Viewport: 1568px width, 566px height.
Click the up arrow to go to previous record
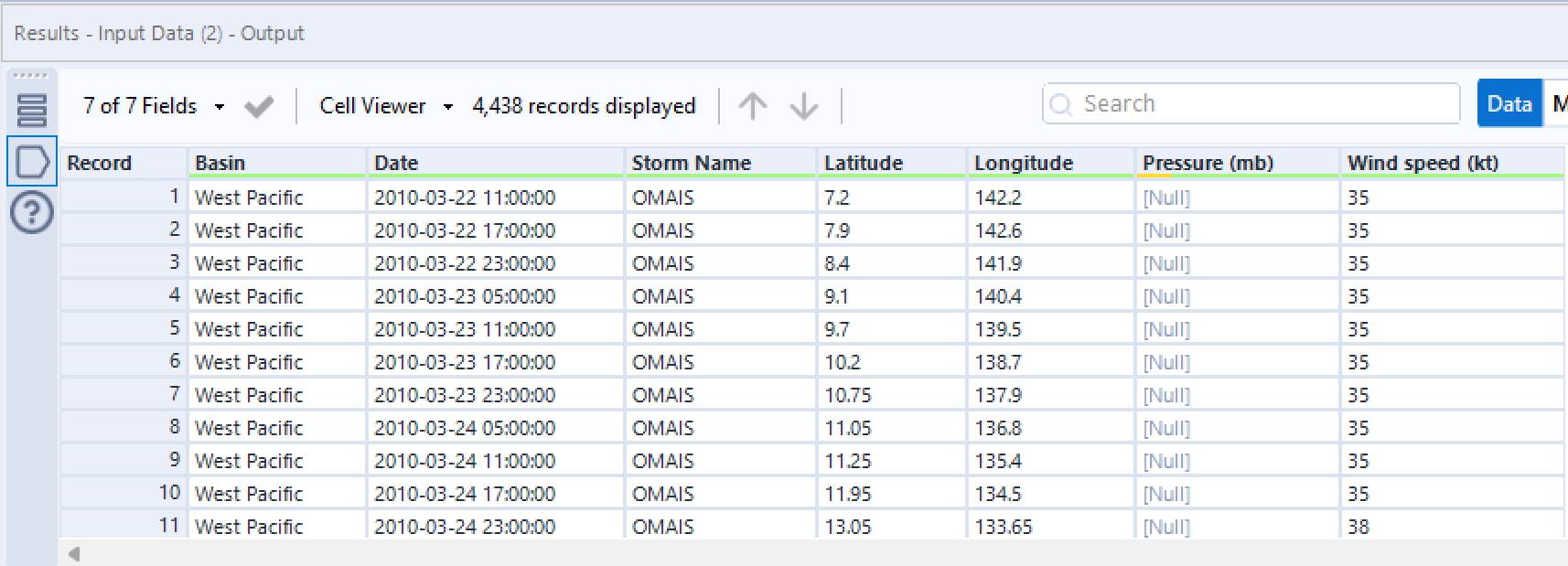tap(752, 106)
